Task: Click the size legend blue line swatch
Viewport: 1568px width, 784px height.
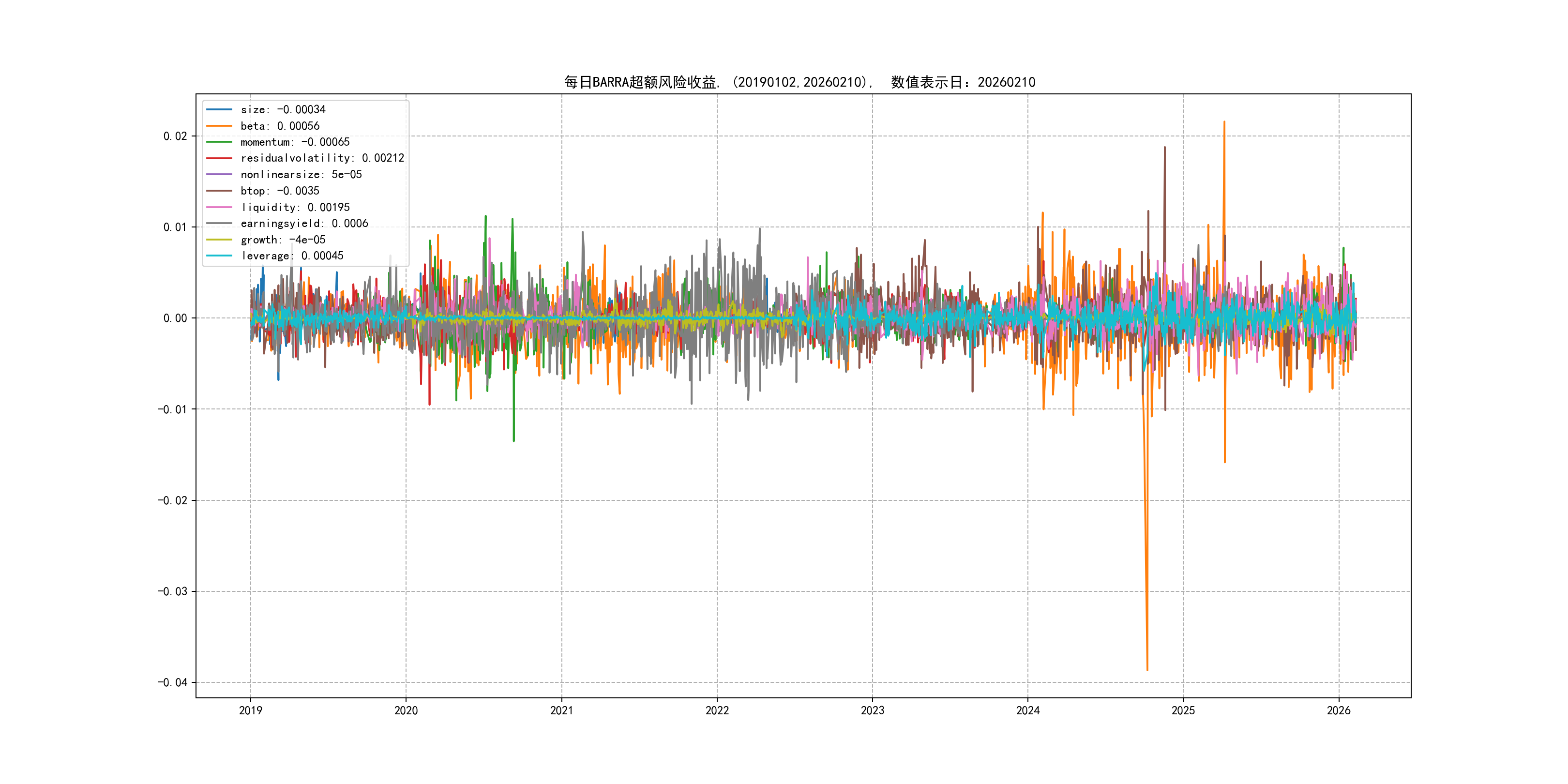Action: tap(219, 109)
